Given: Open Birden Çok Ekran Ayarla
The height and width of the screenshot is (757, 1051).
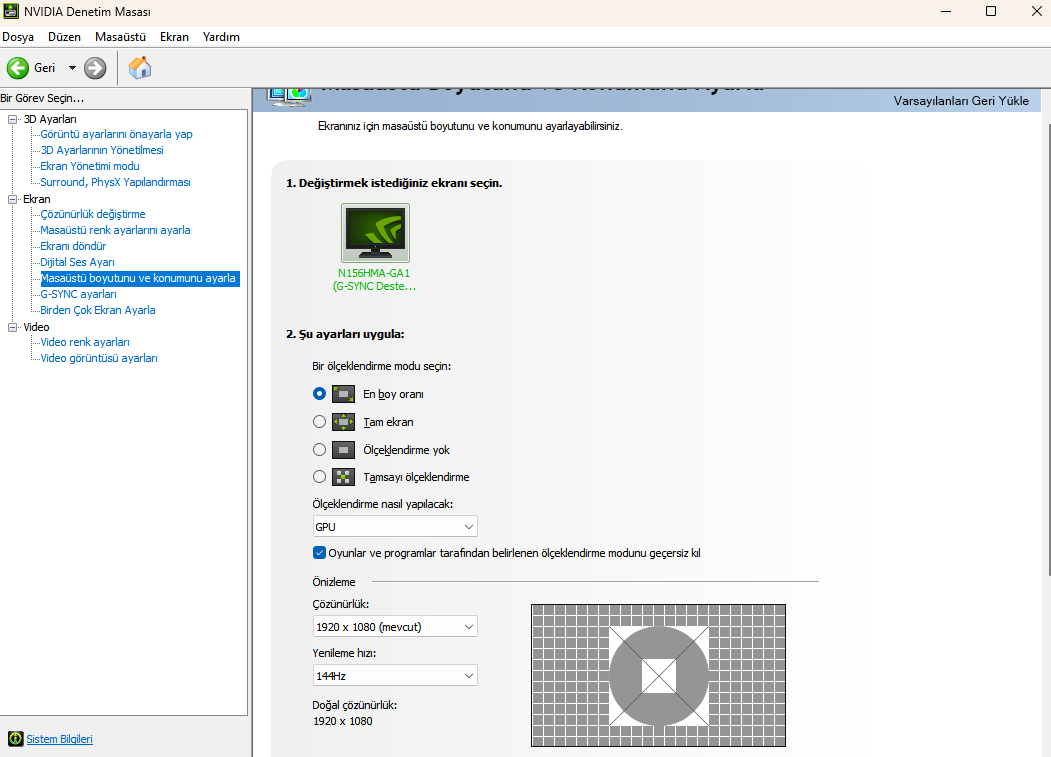Looking at the screenshot, I should pos(98,310).
